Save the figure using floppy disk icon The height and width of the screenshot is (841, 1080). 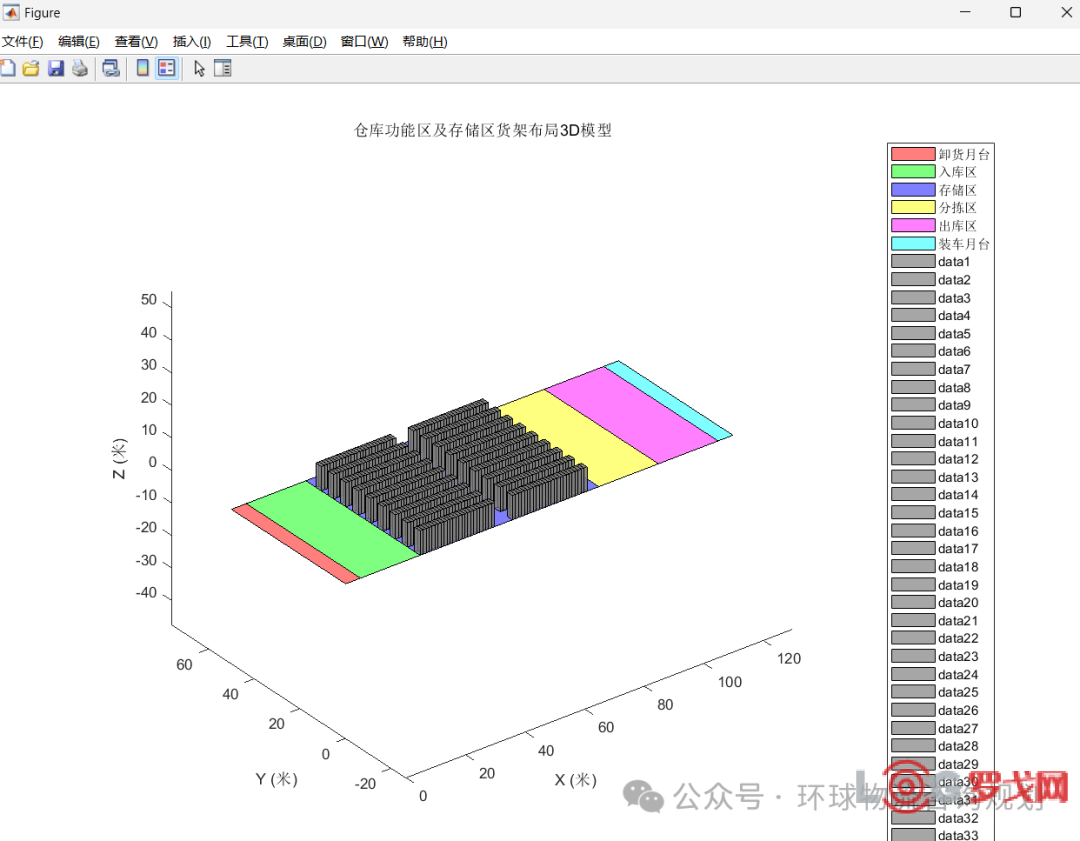click(x=56, y=69)
